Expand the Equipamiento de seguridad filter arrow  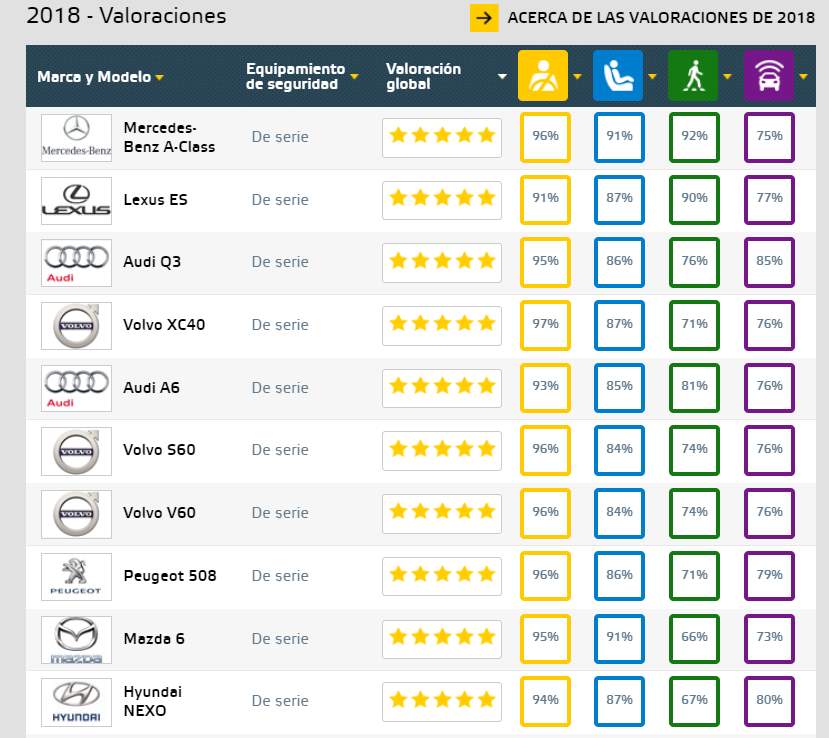(354, 77)
